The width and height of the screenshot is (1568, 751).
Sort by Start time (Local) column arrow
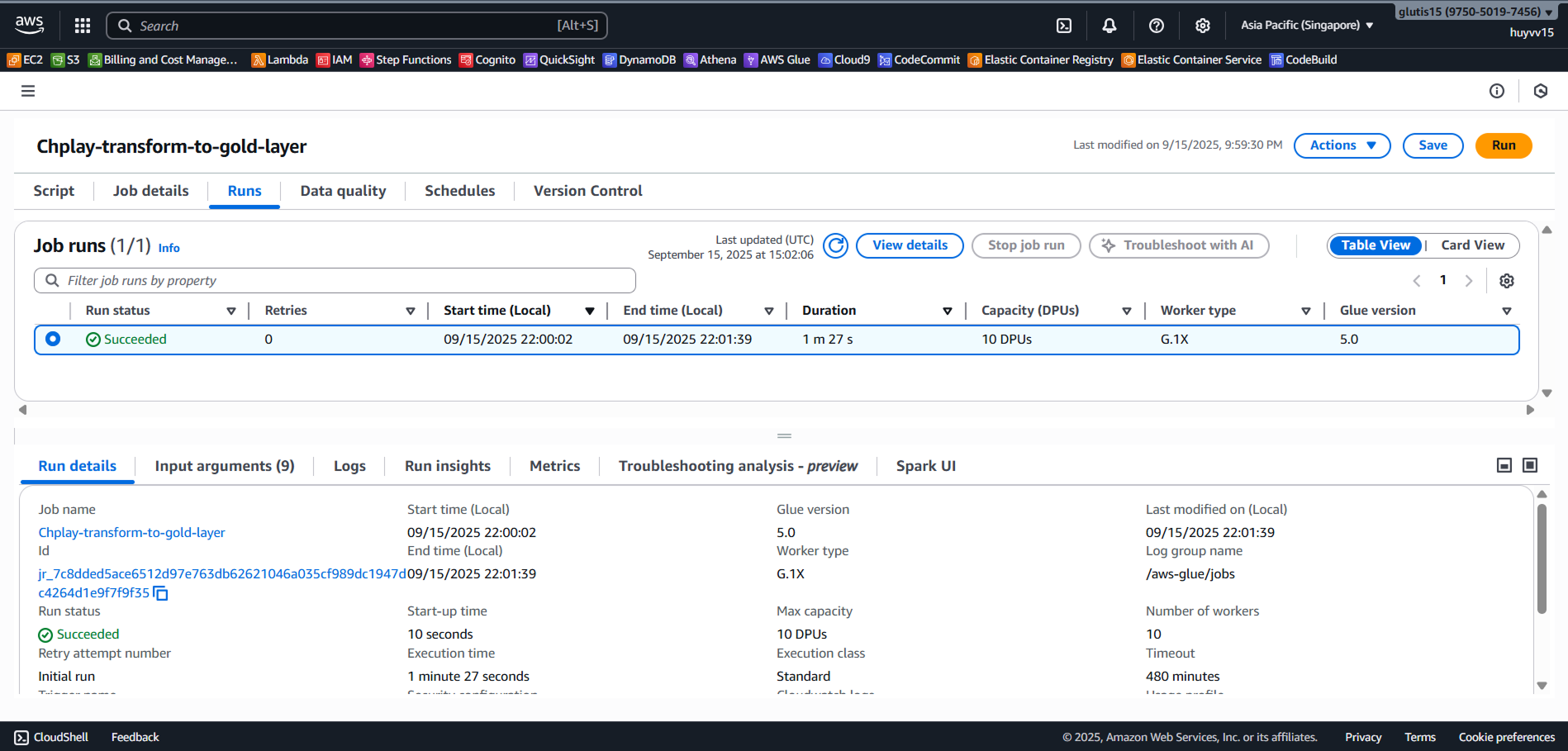(590, 311)
